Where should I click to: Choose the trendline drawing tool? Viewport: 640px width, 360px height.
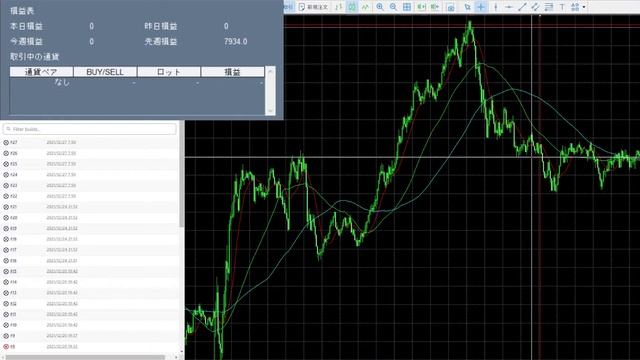coord(522,7)
